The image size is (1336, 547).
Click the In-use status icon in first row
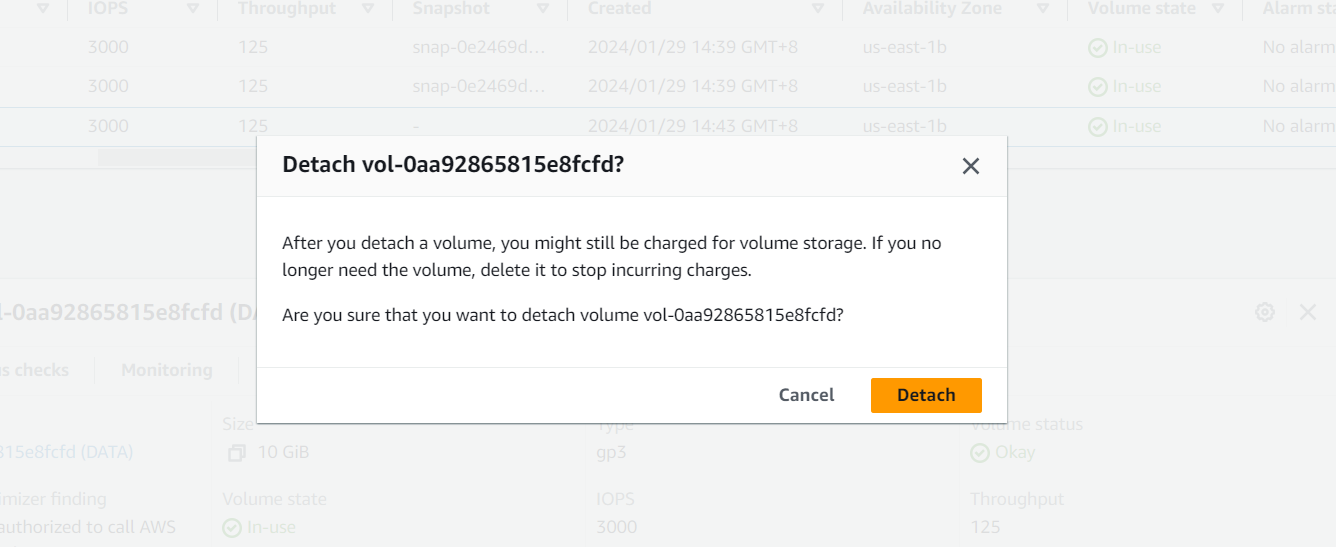(1098, 47)
